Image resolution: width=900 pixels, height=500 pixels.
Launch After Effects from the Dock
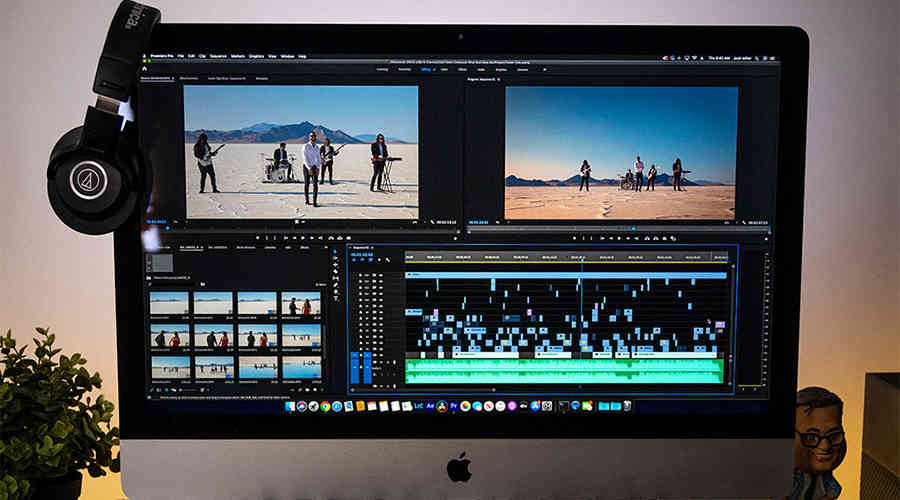(427, 406)
